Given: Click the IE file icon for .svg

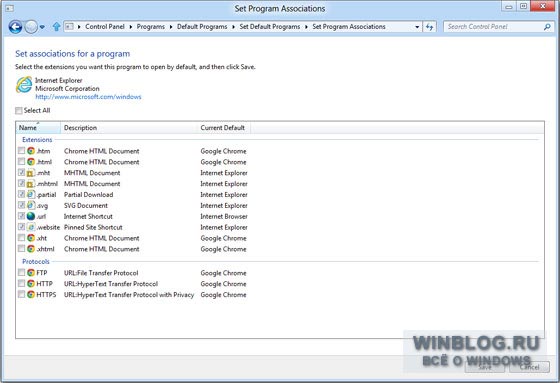Looking at the screenshot, I should coord(31,205).
